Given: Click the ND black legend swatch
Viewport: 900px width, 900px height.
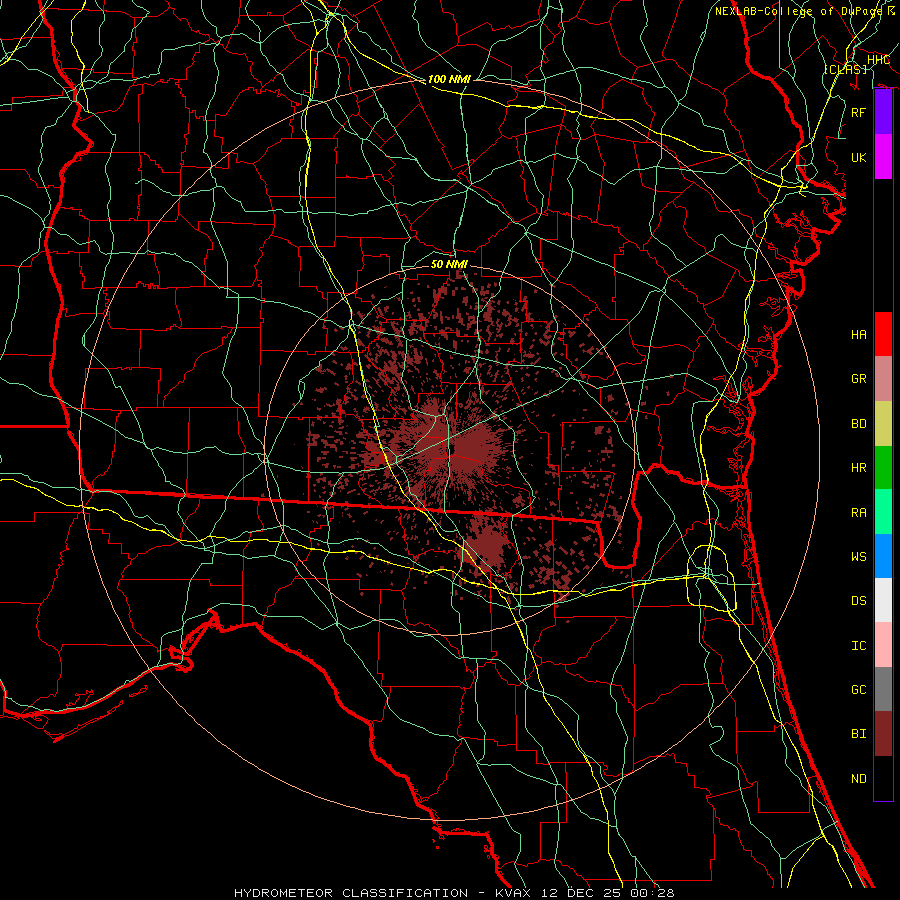Looking at the screenshot, I should pos(883,778).
